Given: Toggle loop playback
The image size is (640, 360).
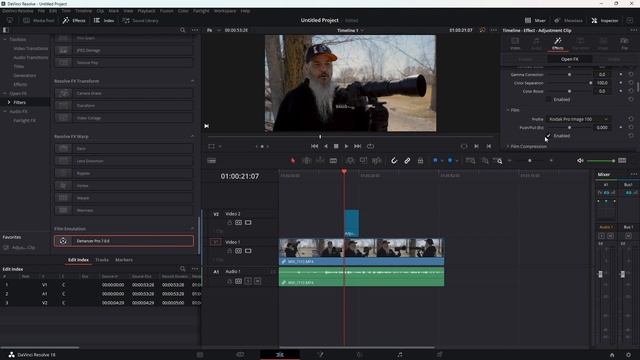Looking at the screenshot, I should pyautogui.click(x=370, y=146).
